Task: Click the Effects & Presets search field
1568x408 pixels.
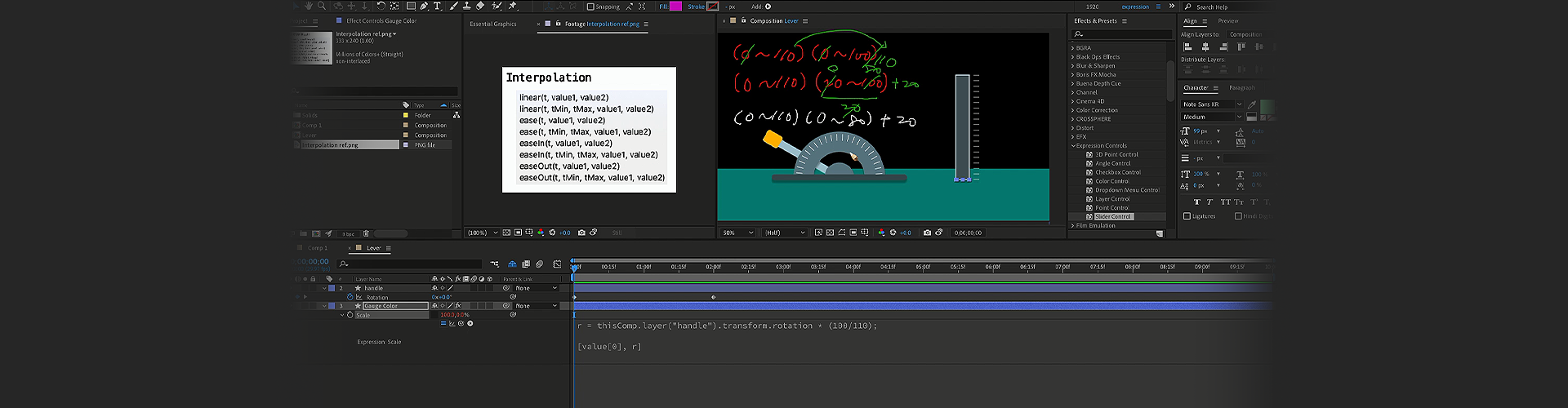Action: tap(1121, 34)
